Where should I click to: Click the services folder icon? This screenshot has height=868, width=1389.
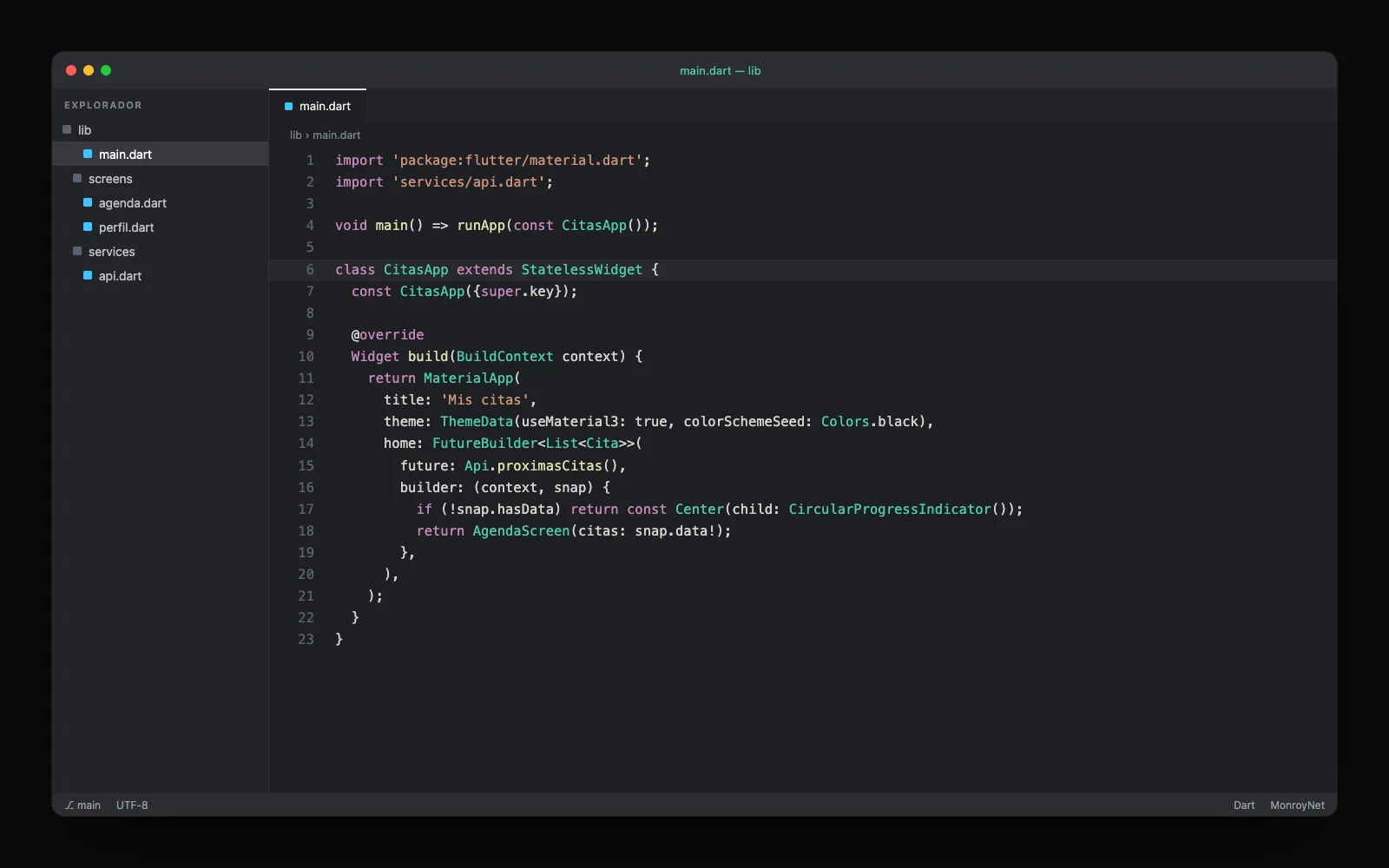pos(77,252)
